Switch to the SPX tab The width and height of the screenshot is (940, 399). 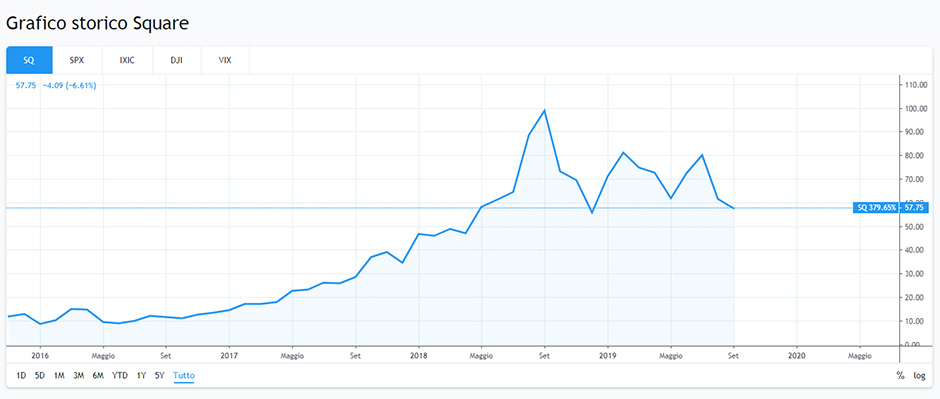[77, 60]
